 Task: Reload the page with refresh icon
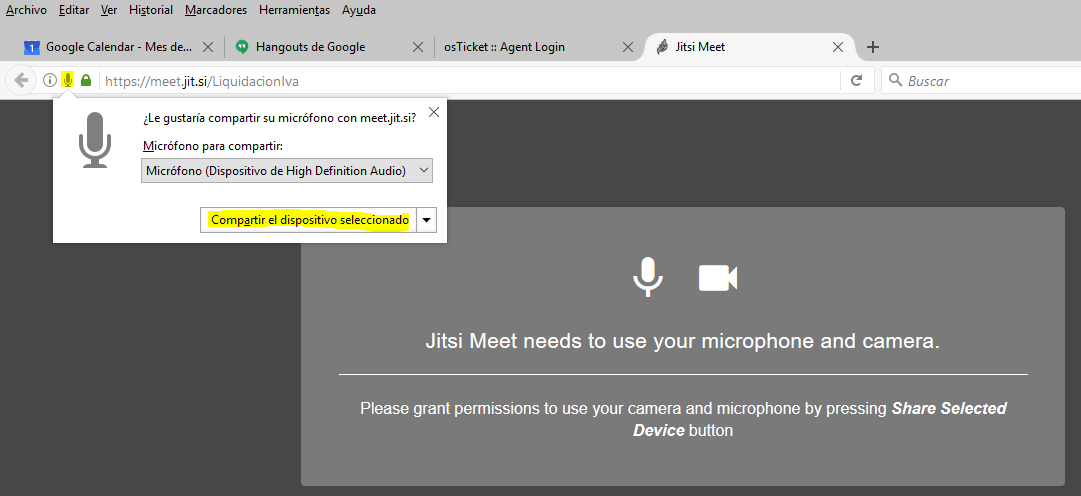[856, 81]
